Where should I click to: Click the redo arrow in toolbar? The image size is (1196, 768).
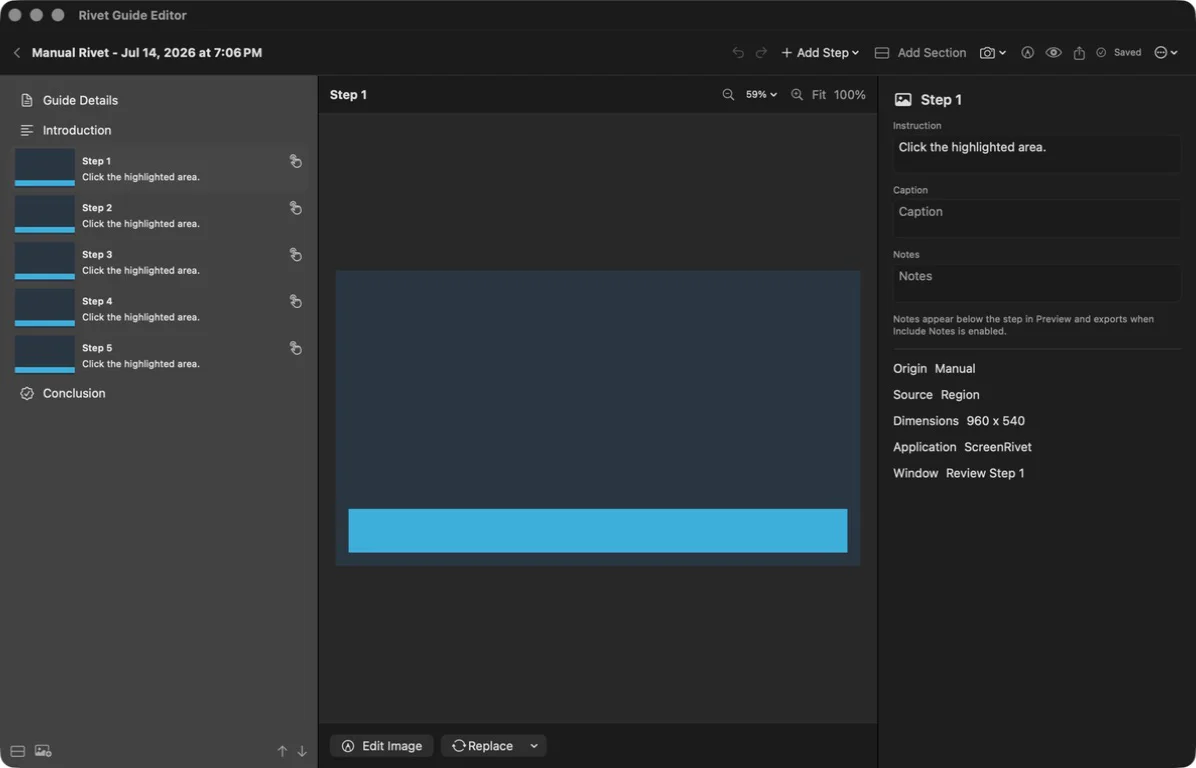tap(761, 53)
